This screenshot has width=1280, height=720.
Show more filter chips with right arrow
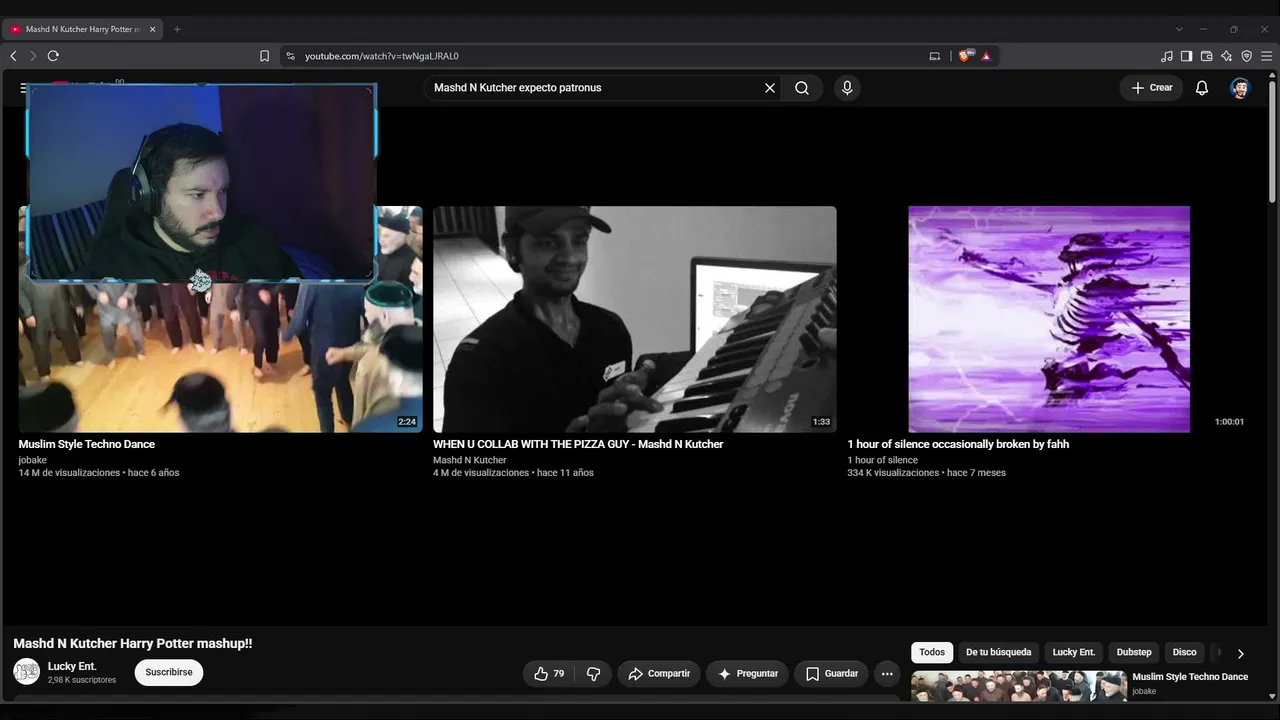click(1240, 653)
